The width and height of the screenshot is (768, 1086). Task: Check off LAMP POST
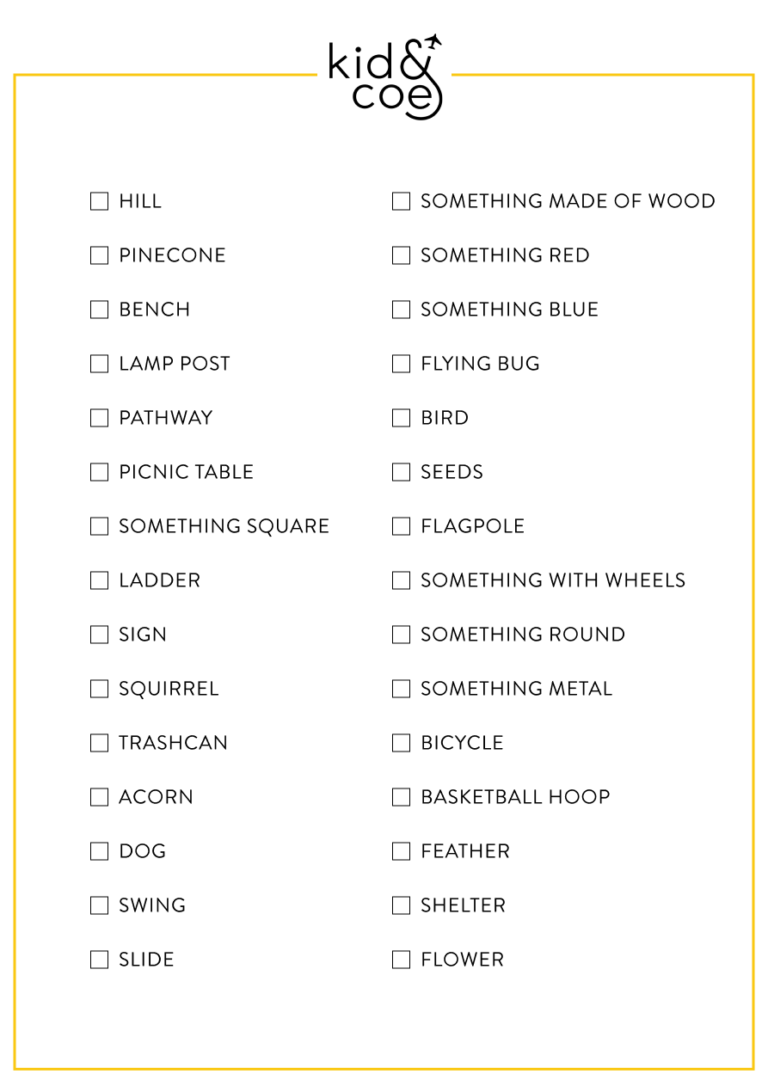[99, 364]
